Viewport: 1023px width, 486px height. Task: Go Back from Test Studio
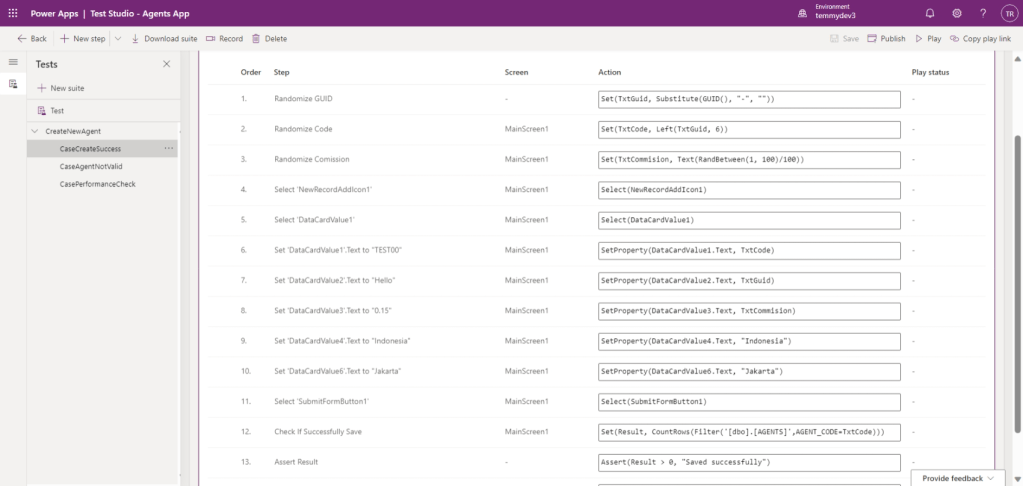click(x=32, y=38)
